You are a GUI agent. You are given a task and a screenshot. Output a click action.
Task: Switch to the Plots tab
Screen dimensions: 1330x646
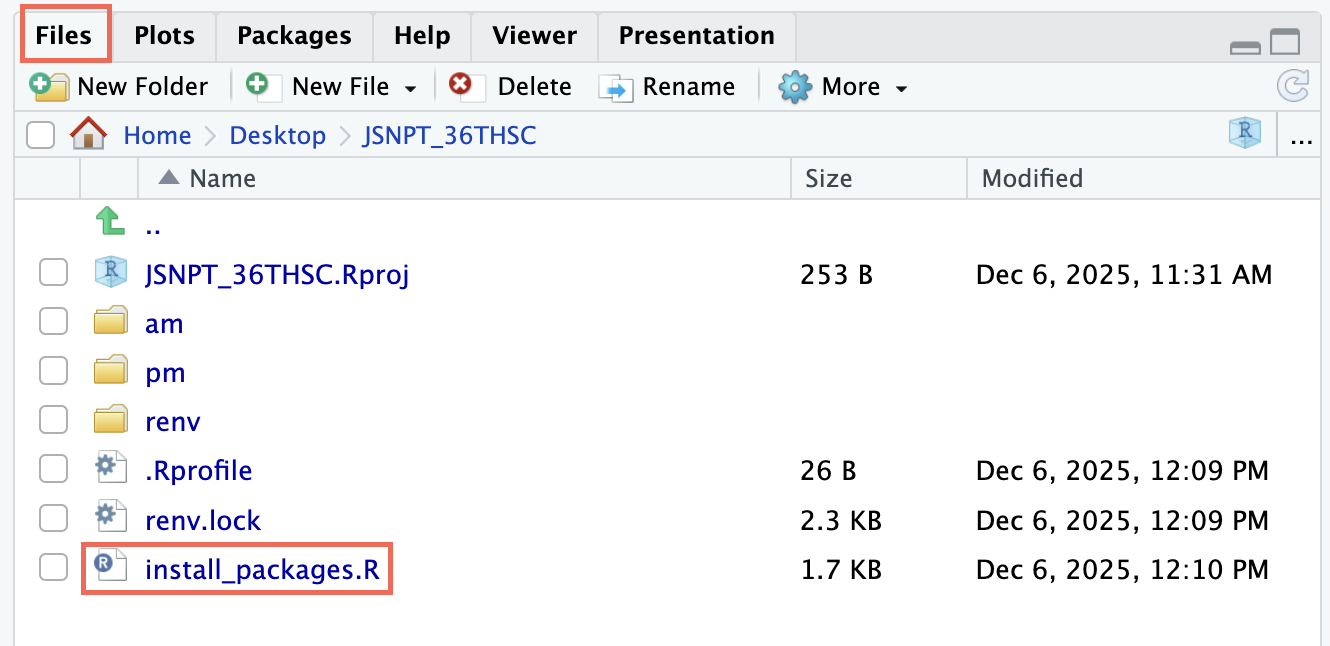coord(164,36)
